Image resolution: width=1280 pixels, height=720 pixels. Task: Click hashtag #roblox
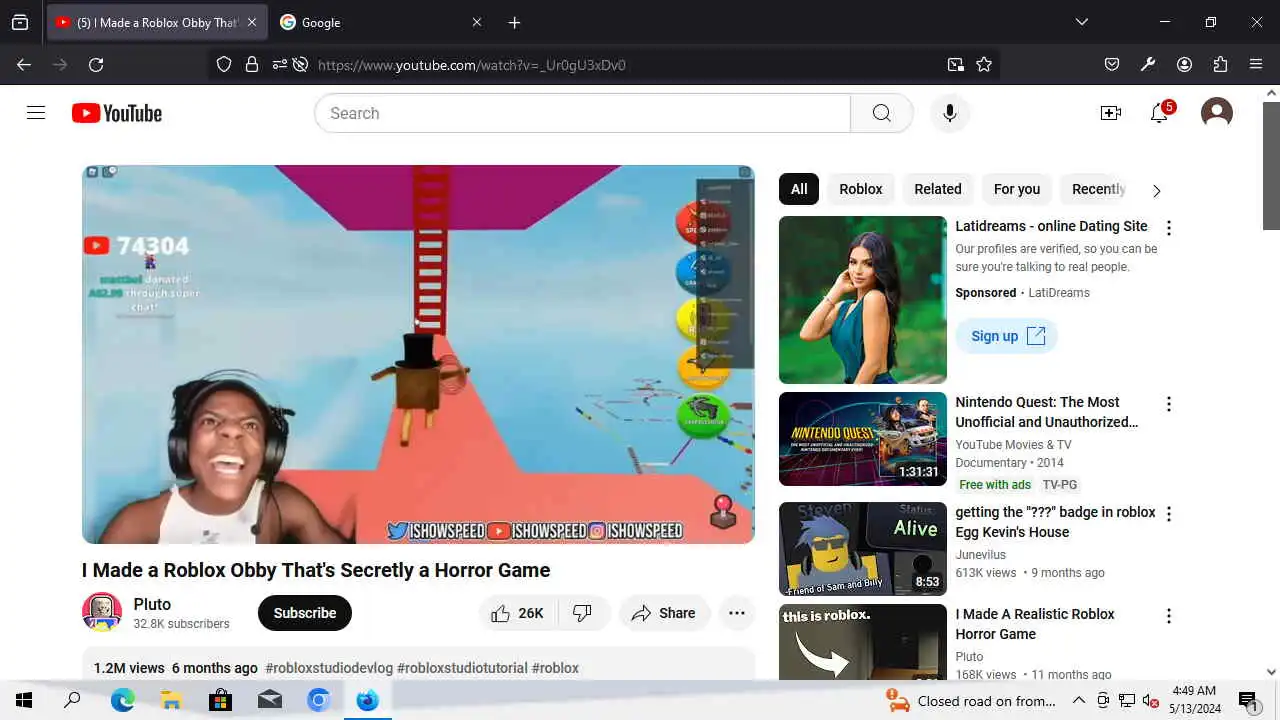555,668
